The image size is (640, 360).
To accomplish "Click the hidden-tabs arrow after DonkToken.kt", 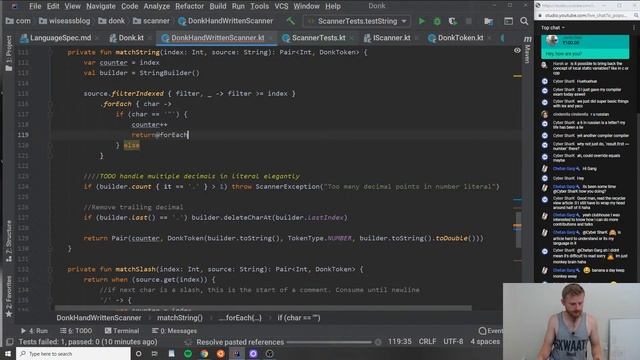I will [502, 38].
